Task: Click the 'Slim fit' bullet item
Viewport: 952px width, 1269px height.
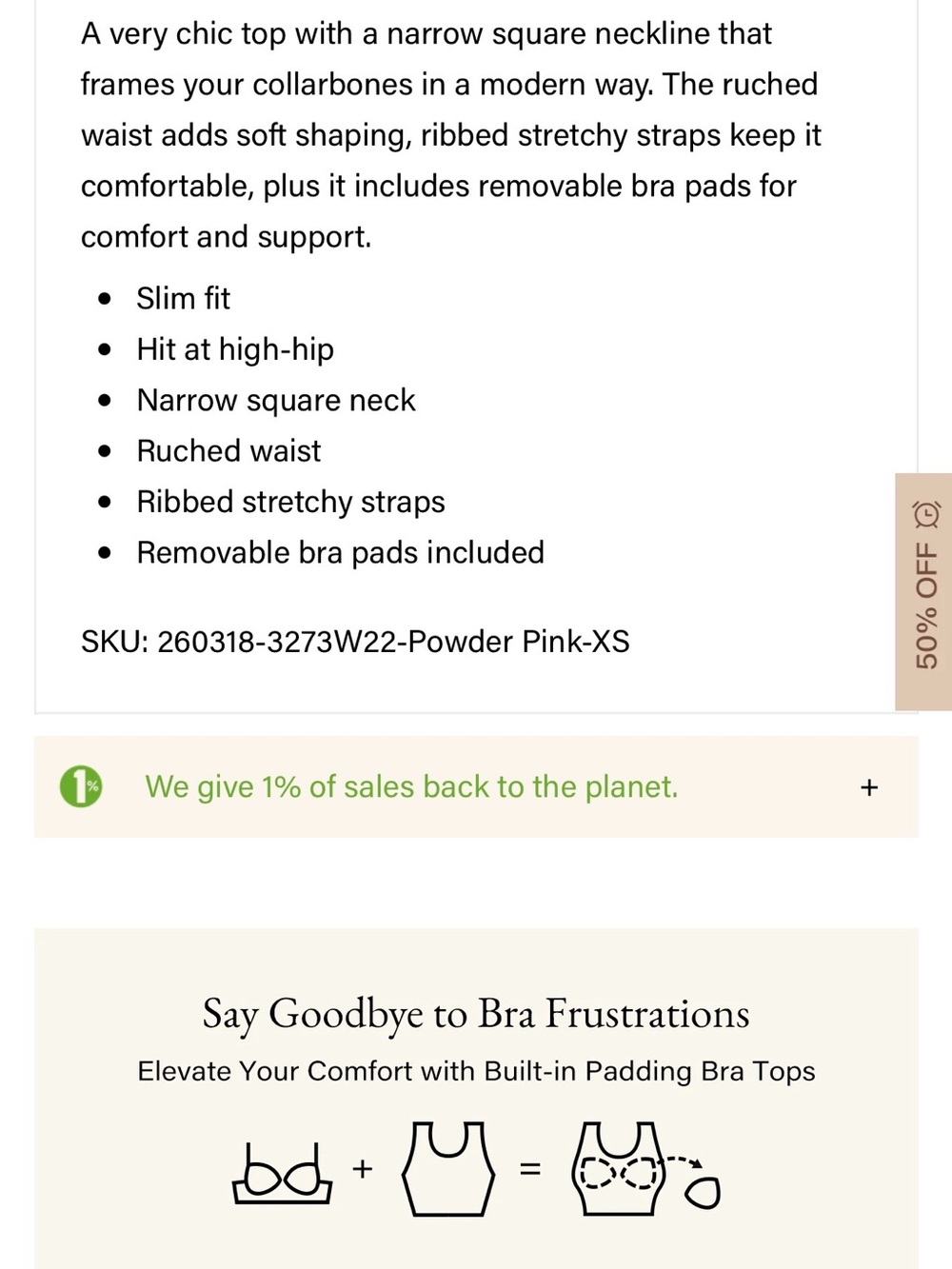Action: 183,298
